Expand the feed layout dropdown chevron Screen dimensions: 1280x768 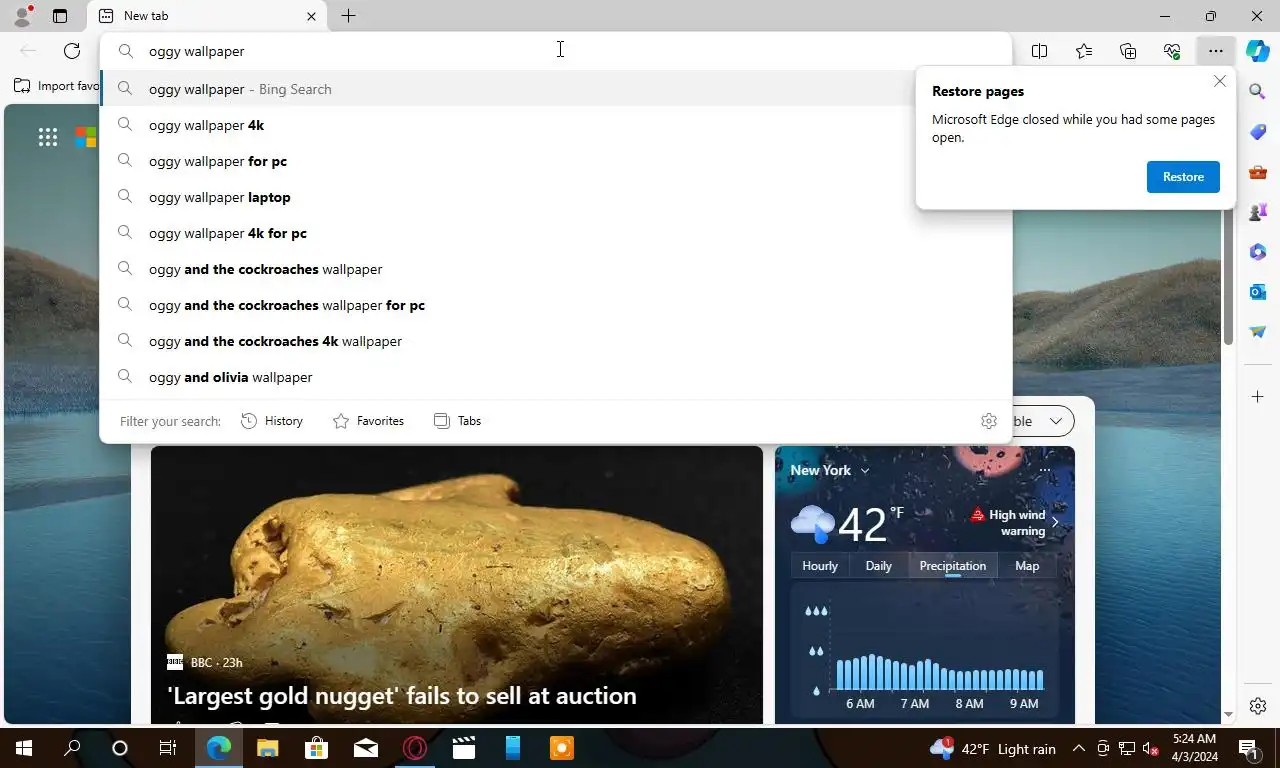pos(1055,421)
